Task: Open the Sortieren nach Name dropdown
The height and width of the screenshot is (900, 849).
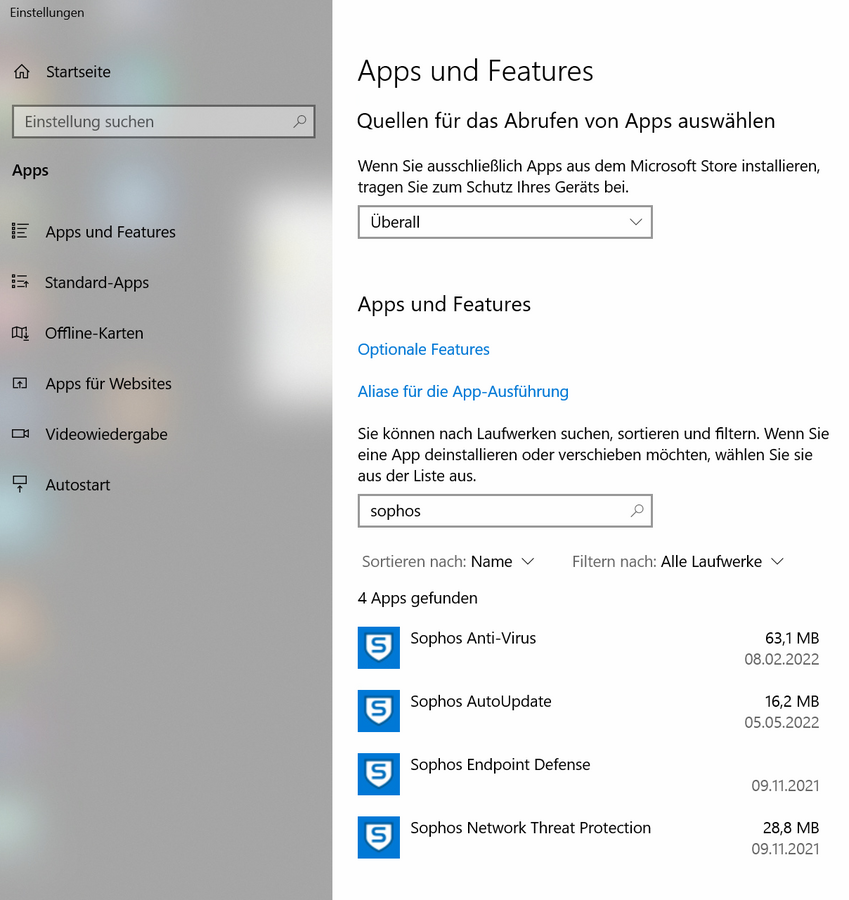Action: coord(448,561)
